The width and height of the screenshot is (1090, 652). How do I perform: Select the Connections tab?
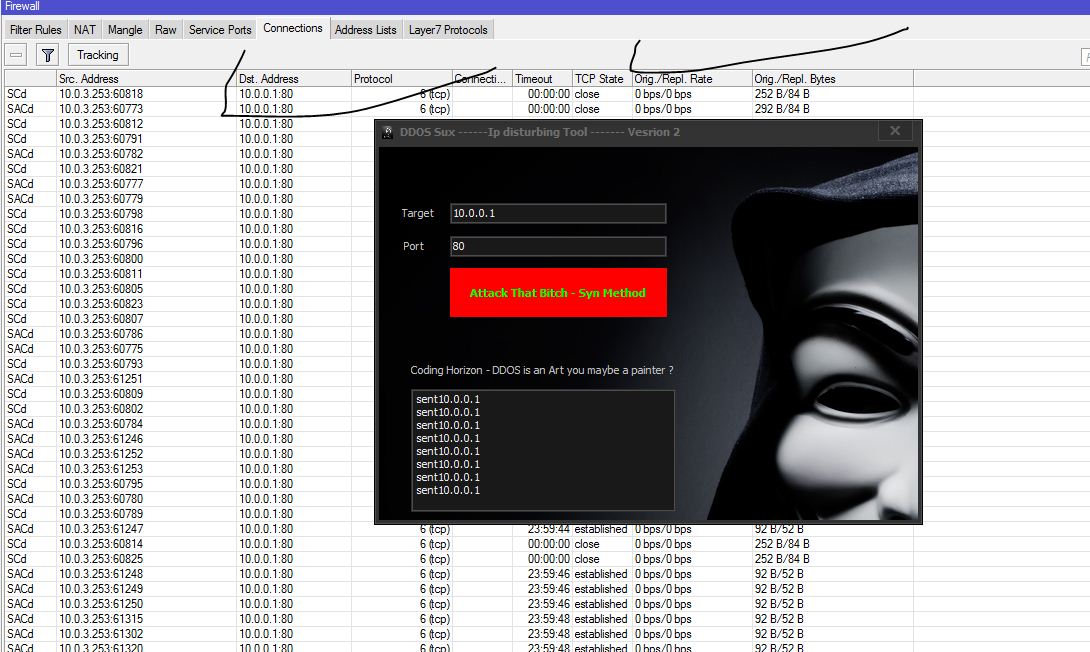click(293, 28)
